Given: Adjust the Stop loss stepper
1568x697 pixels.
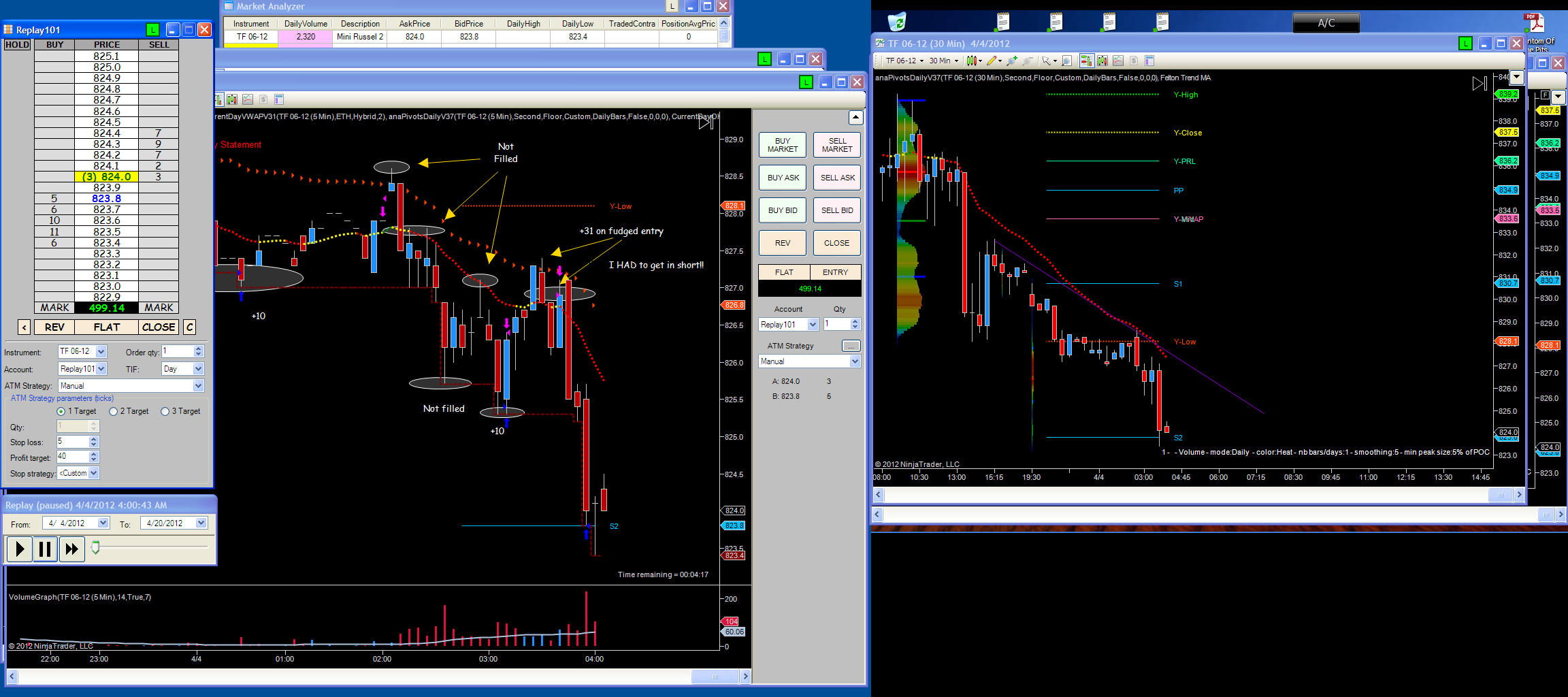Looking at the screenshot, I should 94,442.
